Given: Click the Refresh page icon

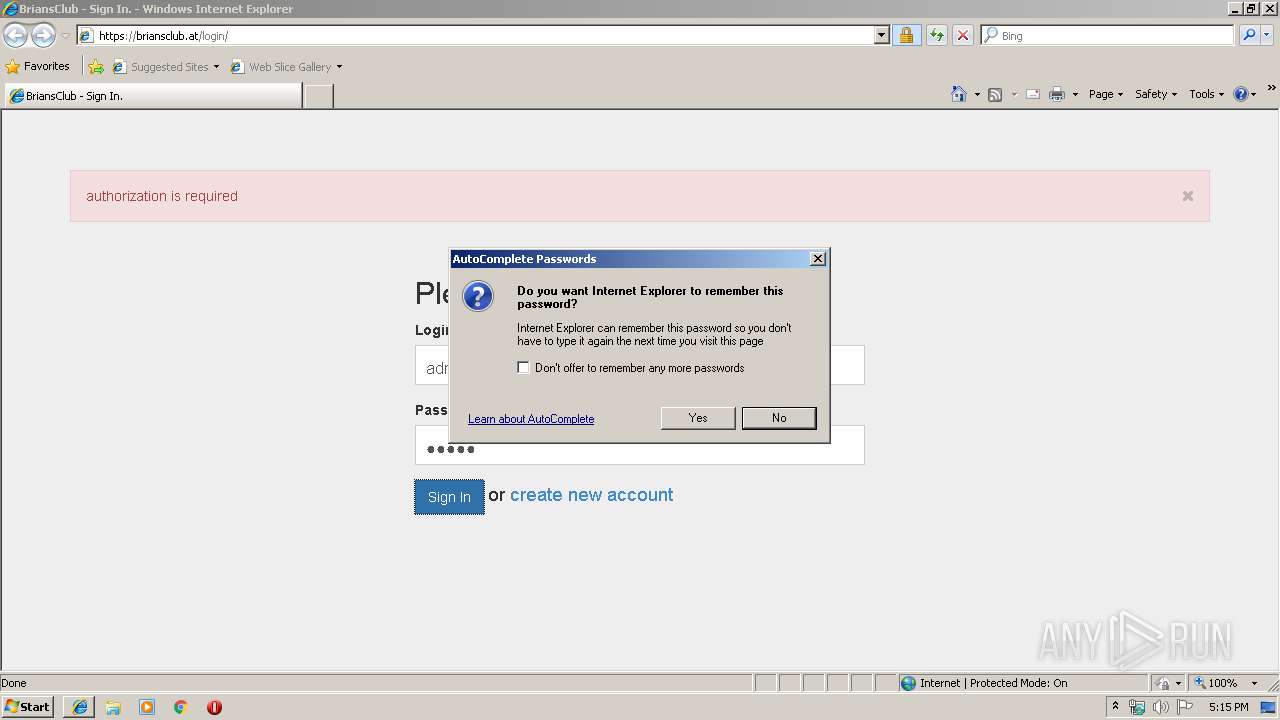Looking at the screenshot, I should coord(937,36).
